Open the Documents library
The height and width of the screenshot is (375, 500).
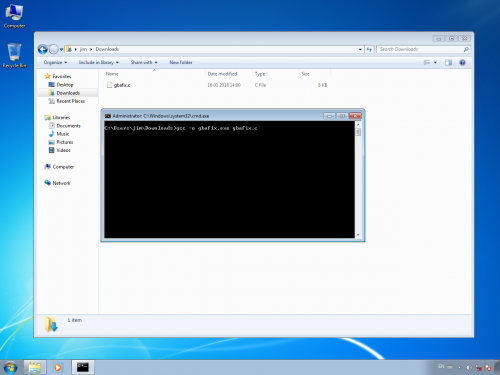(65, 126)
